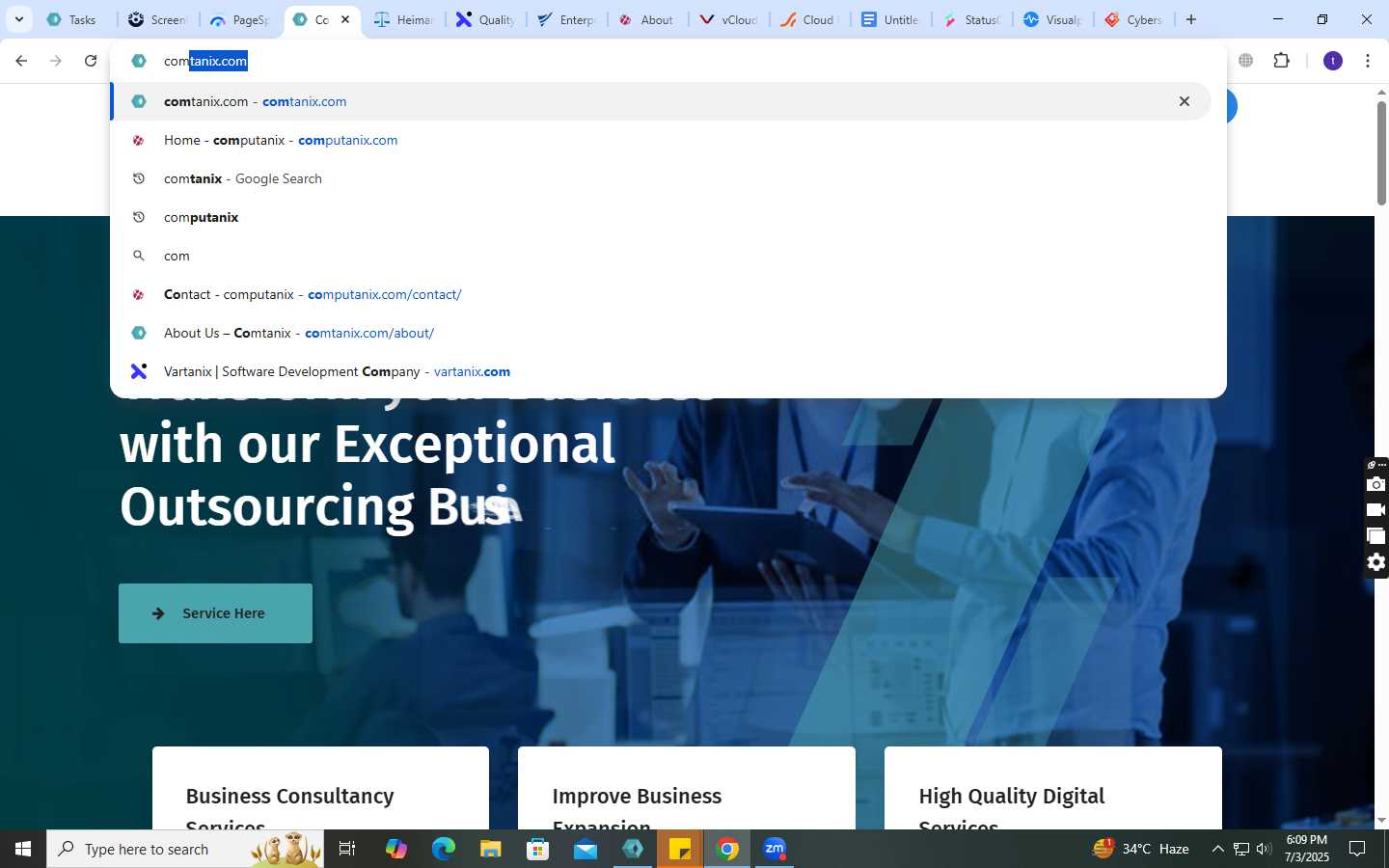Open Zoom from the taskbar
Viewport: 1389px width, 868px height.
tap(775, 849)
